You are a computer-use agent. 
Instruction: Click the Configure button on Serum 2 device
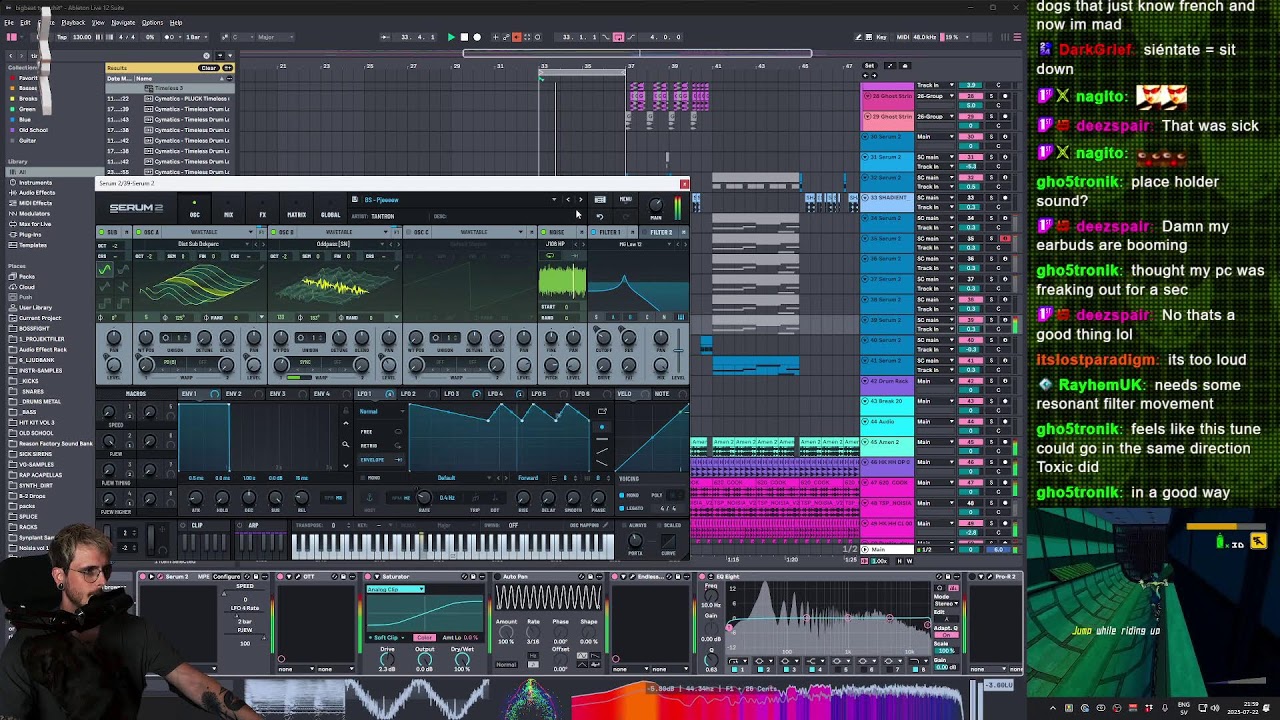coord(225,577)
